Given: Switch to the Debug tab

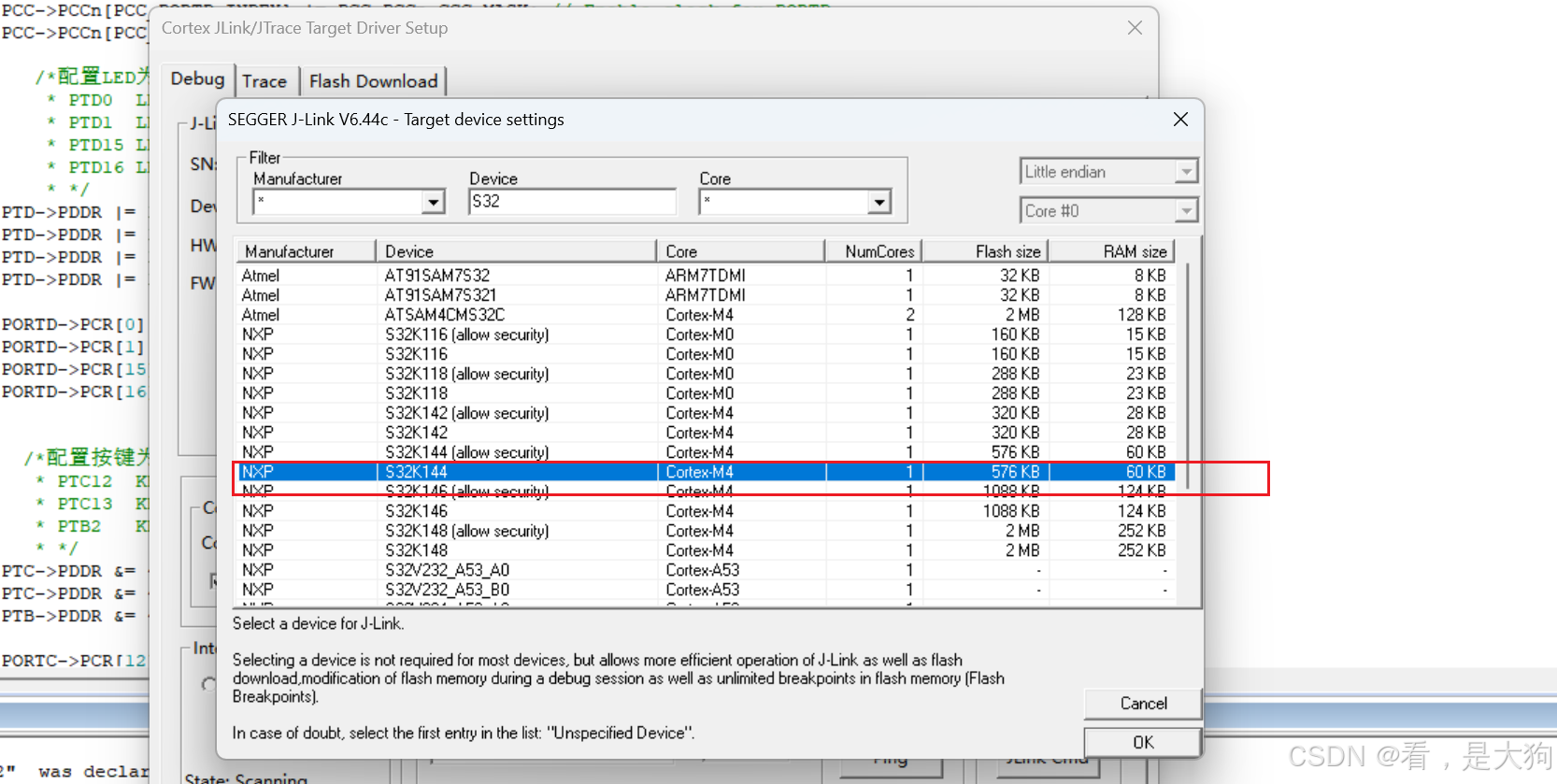Looking at the screenshot, I should click(197, 79).
